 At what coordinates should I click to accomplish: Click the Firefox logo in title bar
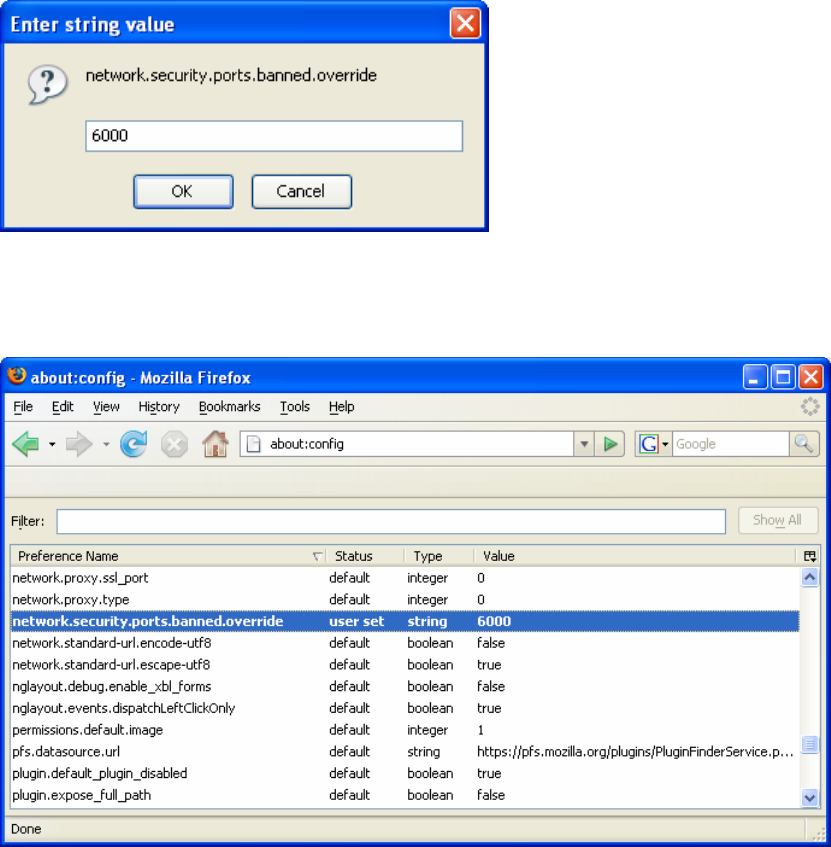tap(17, 376)
